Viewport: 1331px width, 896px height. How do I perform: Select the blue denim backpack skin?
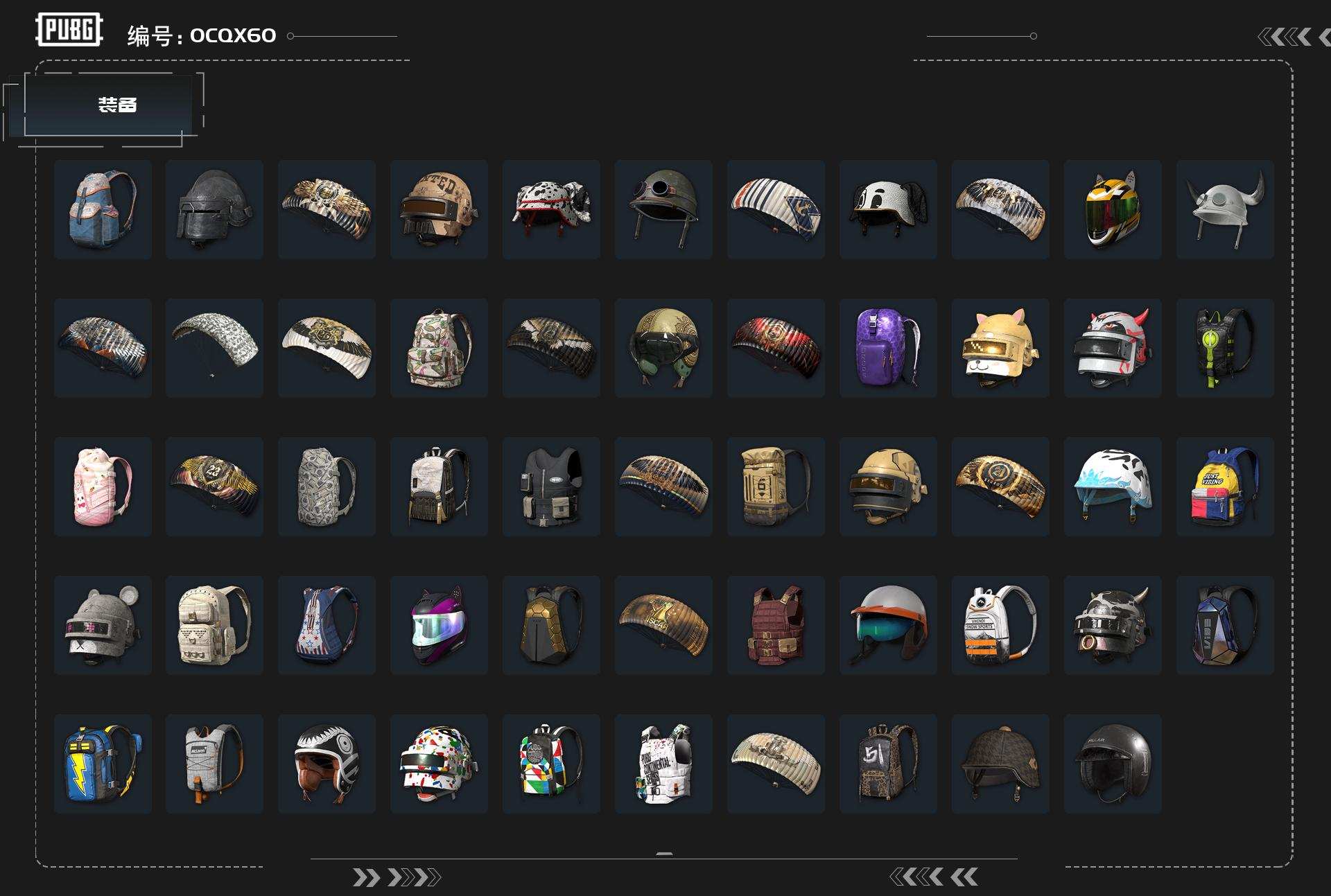(103, 209)
